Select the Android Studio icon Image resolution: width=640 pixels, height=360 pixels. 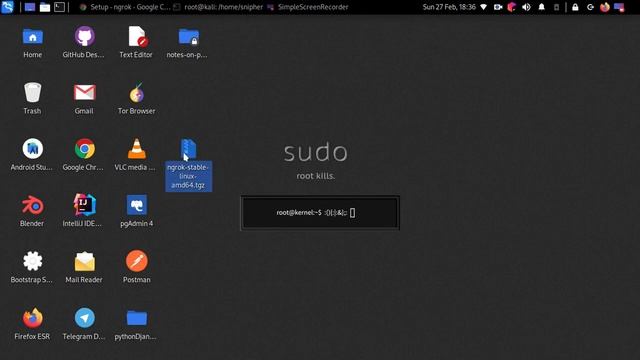point(32,155)
